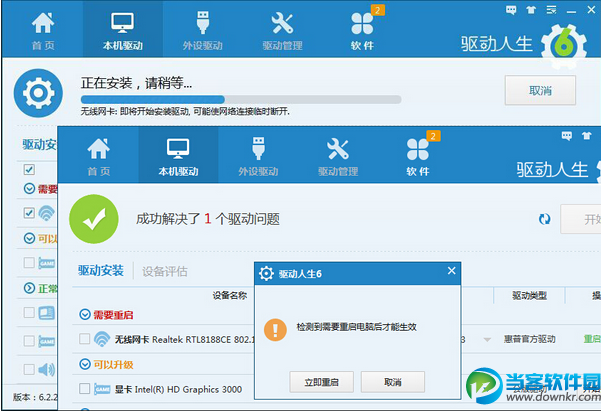
Task: Open 首页 home tab in back window
Action: point(43,30)
